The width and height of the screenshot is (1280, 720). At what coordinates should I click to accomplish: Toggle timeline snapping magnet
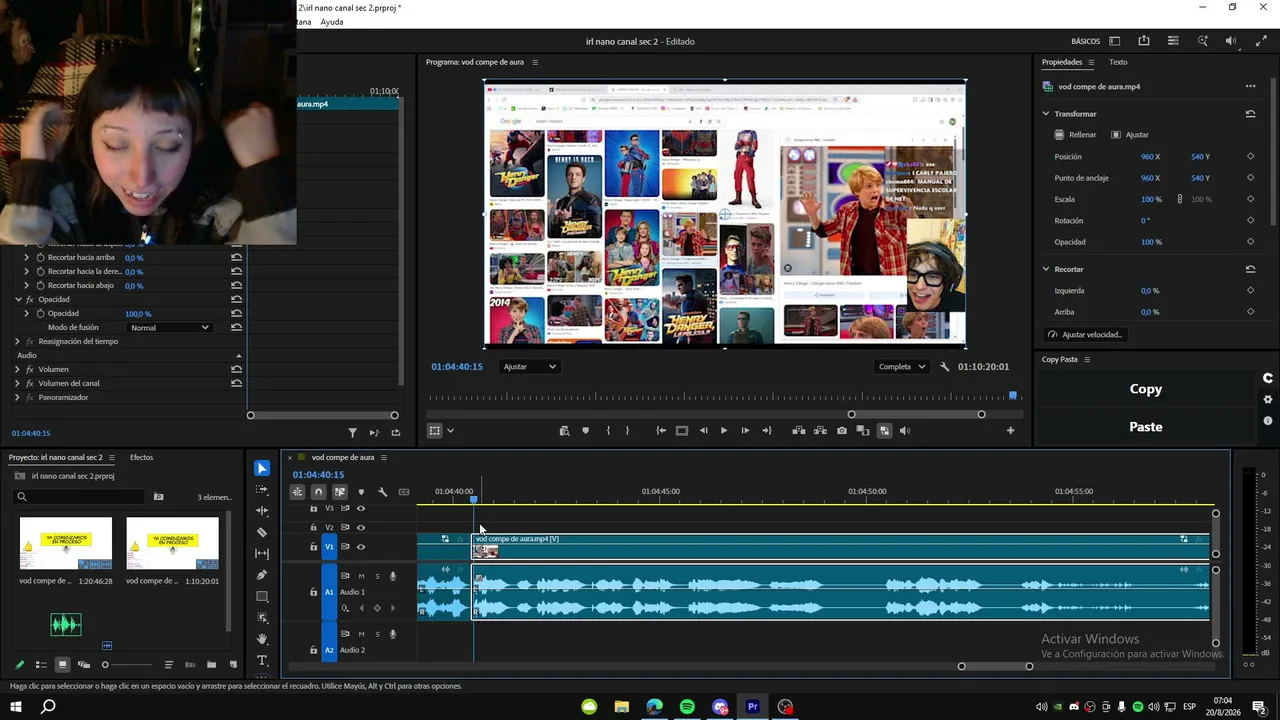pyautogui.click(x=318, y=492)
